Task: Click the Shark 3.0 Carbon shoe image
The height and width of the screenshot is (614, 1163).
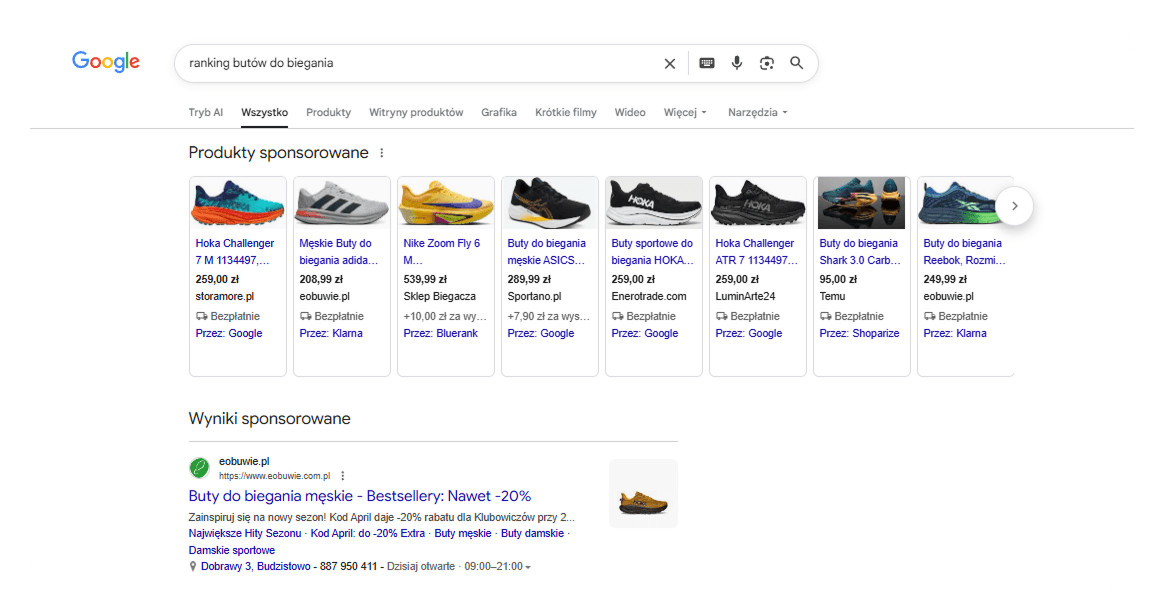Action: coord(861,202)
